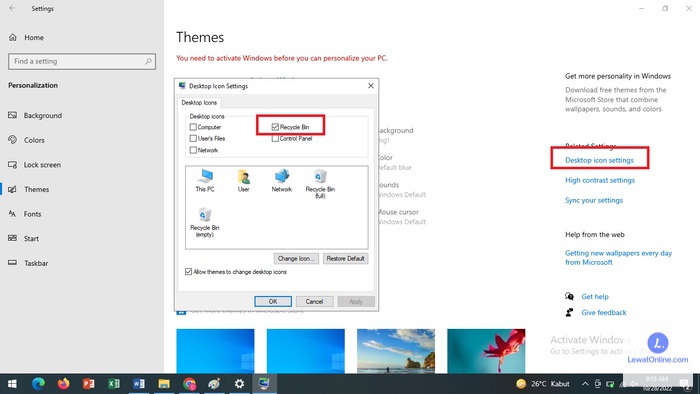Open Settings gear icon on taskbar
Image resolution: width=700 pixels, height=394 pixels.
point(239,384)
